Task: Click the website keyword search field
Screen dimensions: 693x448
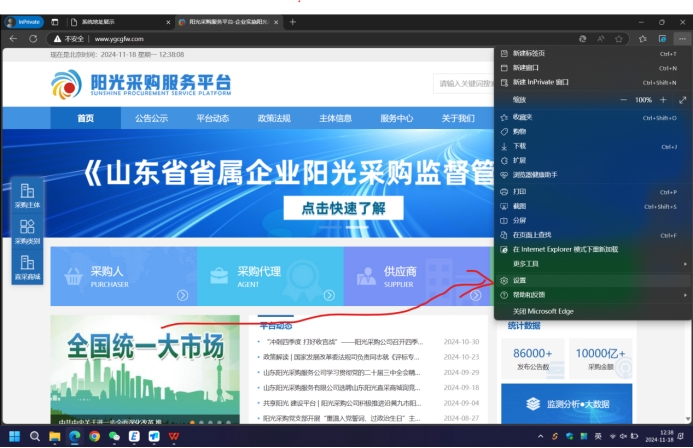Action: 464,84
